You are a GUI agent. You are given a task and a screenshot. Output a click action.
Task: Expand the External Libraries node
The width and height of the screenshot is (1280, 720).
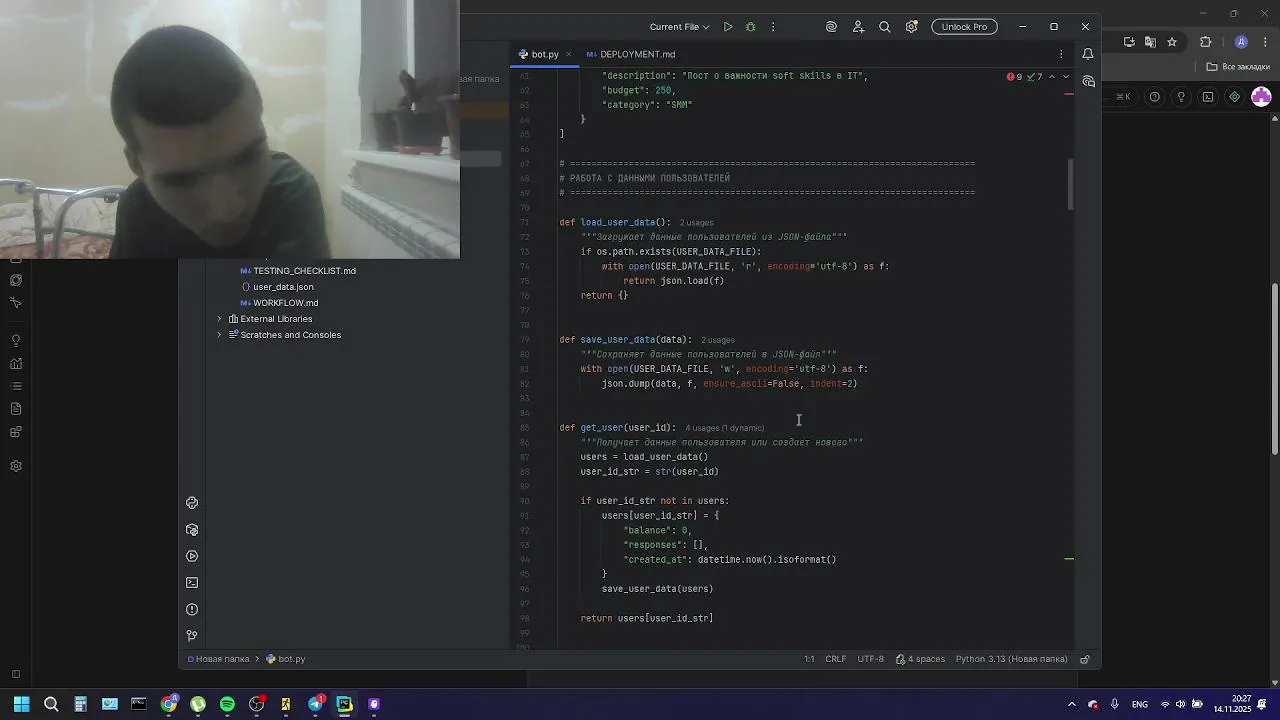point(219,319)
